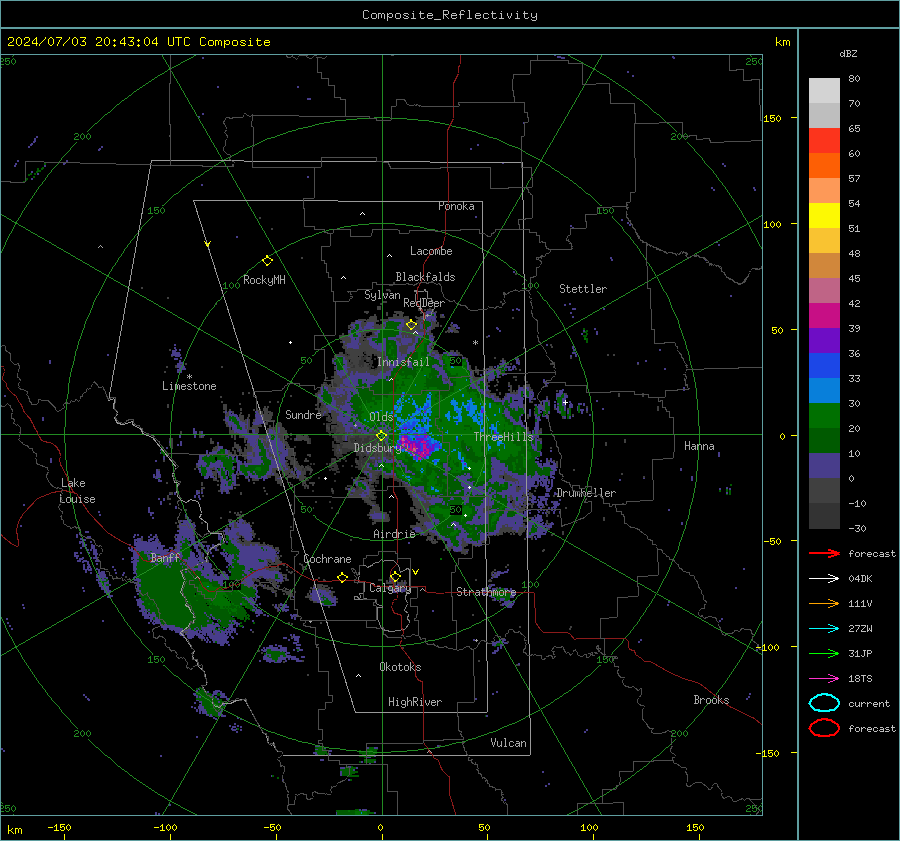Click the yellow diamond marker beside Cochrane
This screenshot has width=900, height=841.
[342, 577]
